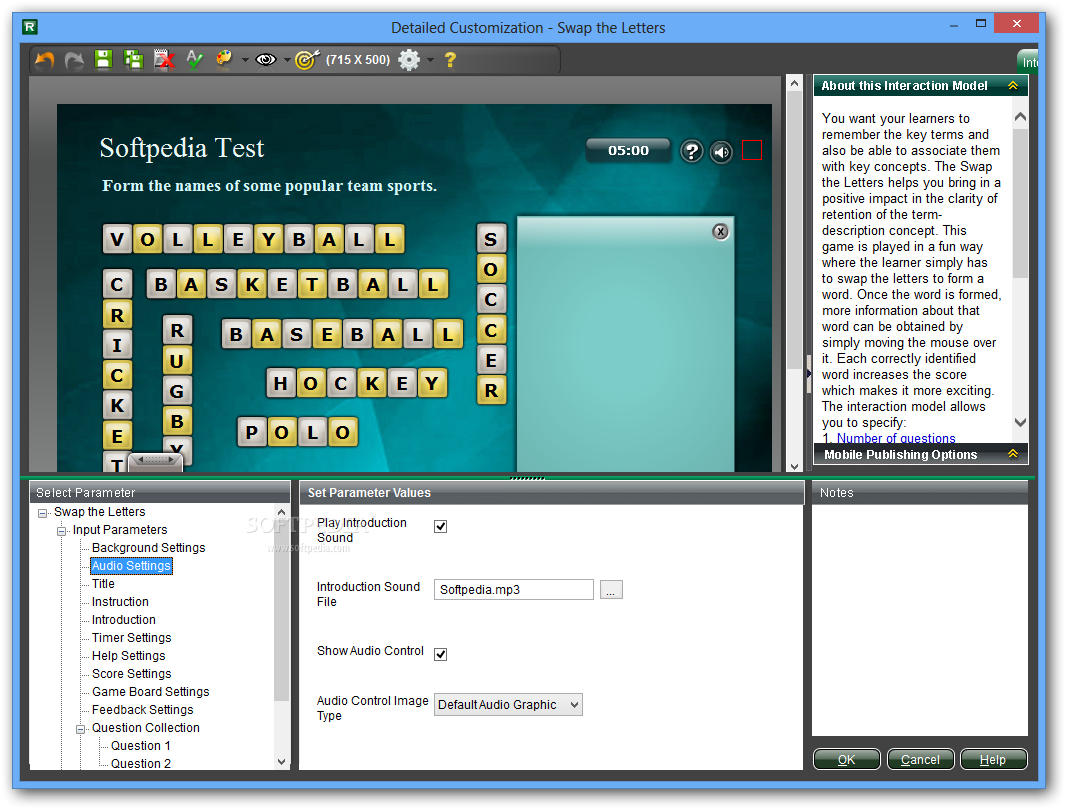Click the Redo arrow in the toolbar
This screenshot has width=1066, height=809.
click(74, 60)
